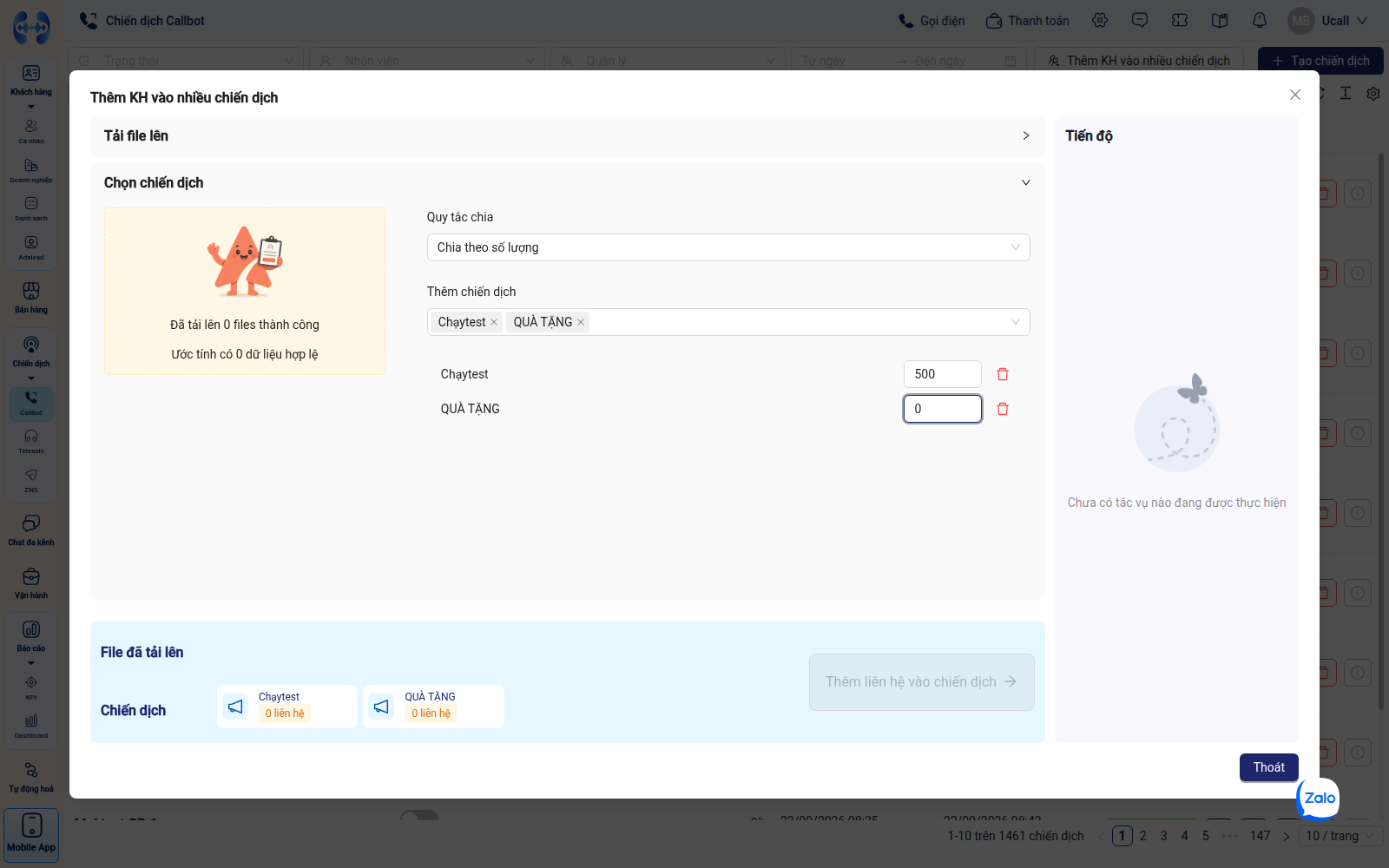Open the Mobile App sidebar item
Screen dimensions: 1389x868
(x=31, y=834)
